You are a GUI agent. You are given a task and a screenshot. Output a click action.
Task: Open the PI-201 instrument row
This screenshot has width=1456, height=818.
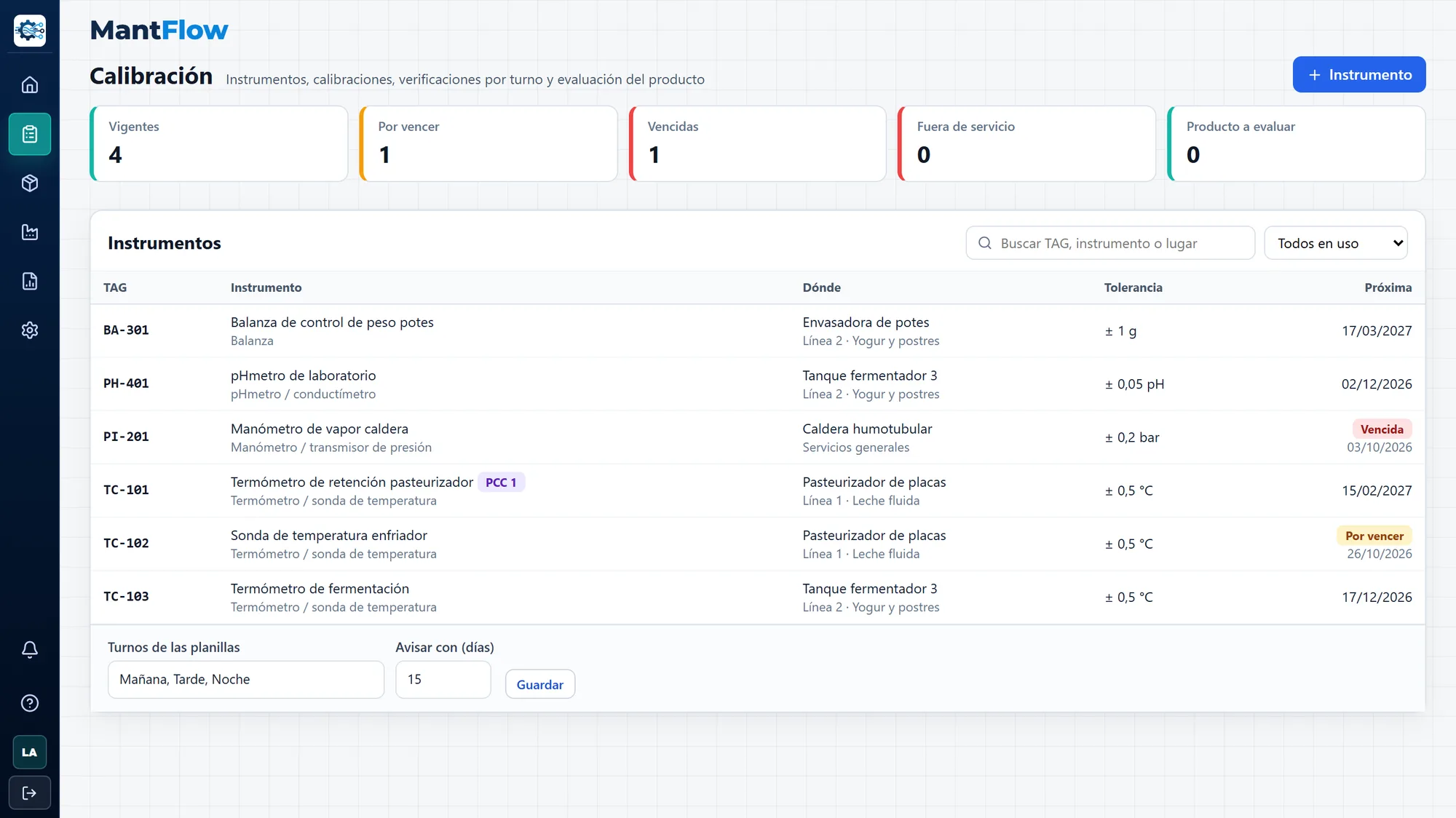coord(757,437)
